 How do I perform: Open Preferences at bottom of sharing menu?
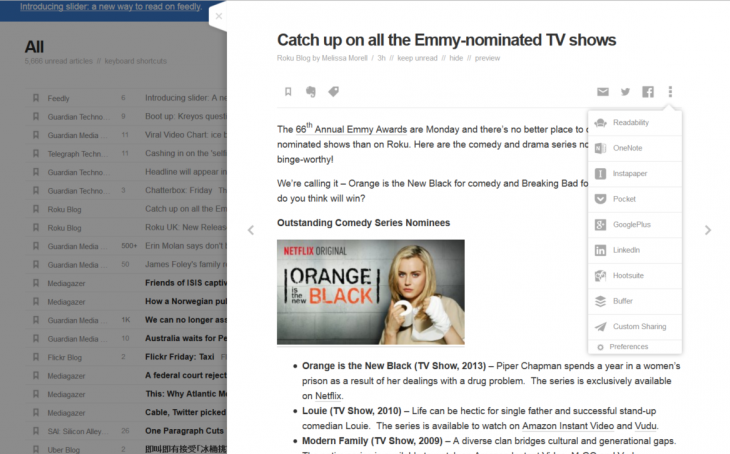(x=628, y=347)
